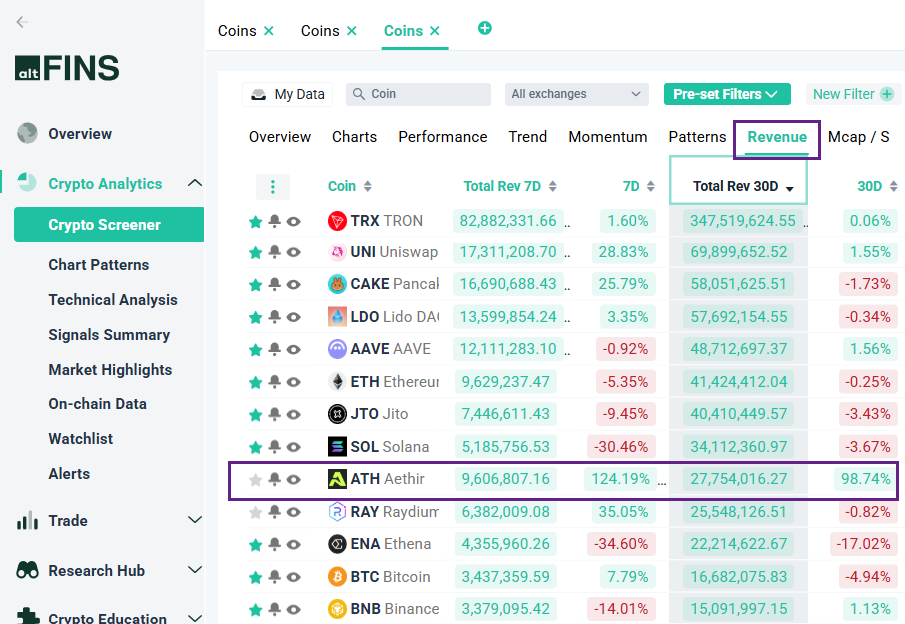This screenshot has height=624, width=905.
Task: Toggle favorite star for BTC Bitcoin
Action: click(255, 577)
